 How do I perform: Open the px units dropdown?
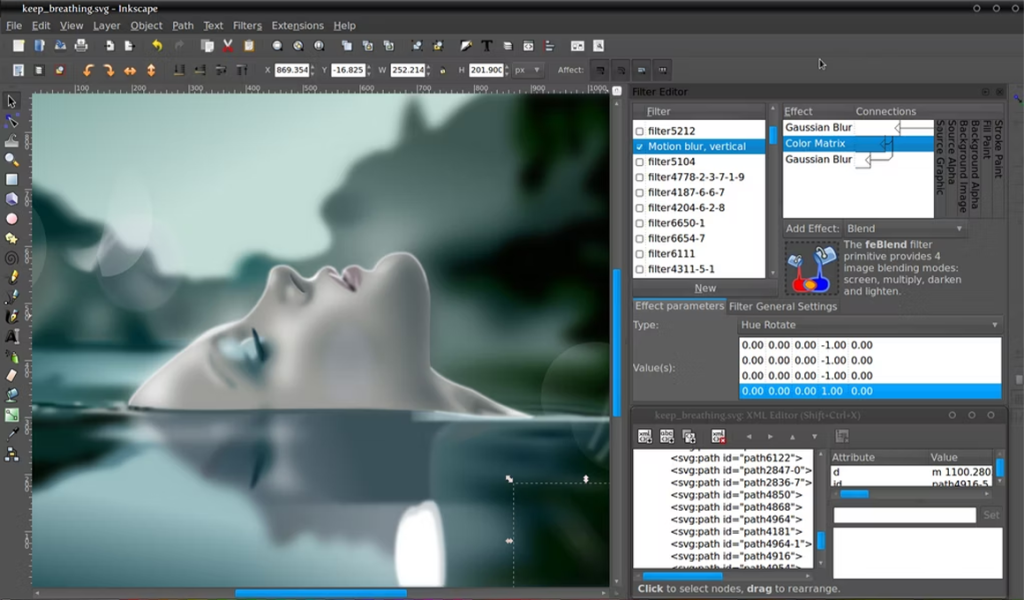[x=528, y=70]
